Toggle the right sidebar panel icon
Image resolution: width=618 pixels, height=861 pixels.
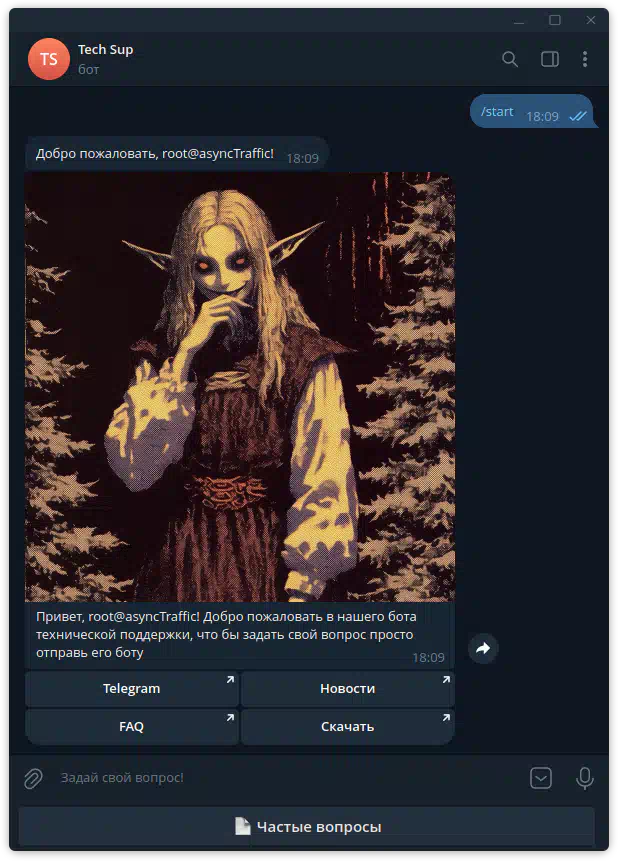coord(549,59)
